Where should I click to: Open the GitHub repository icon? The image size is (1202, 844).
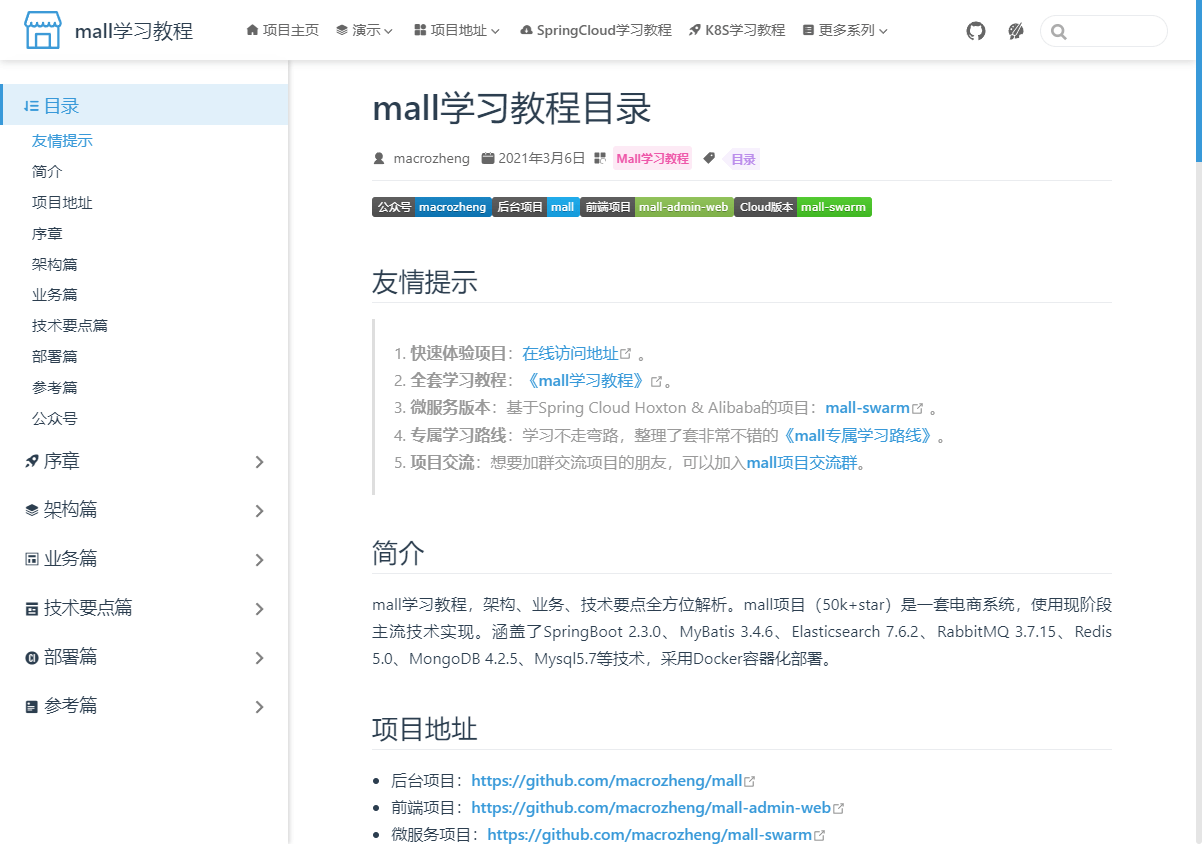pyautogui.click(x=976, y=31)
